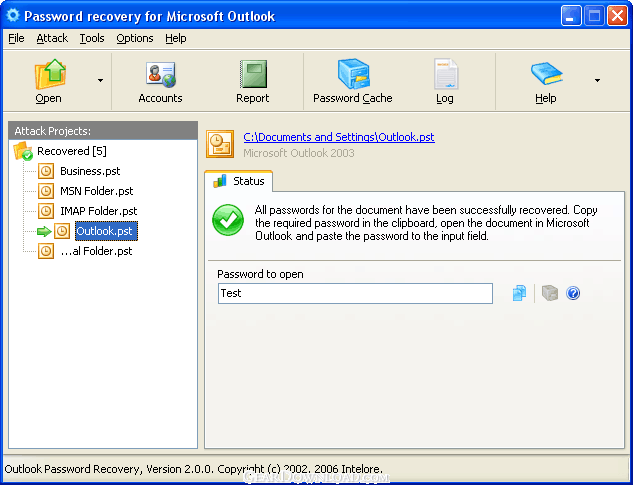Open the Report notebook icon

253,74
